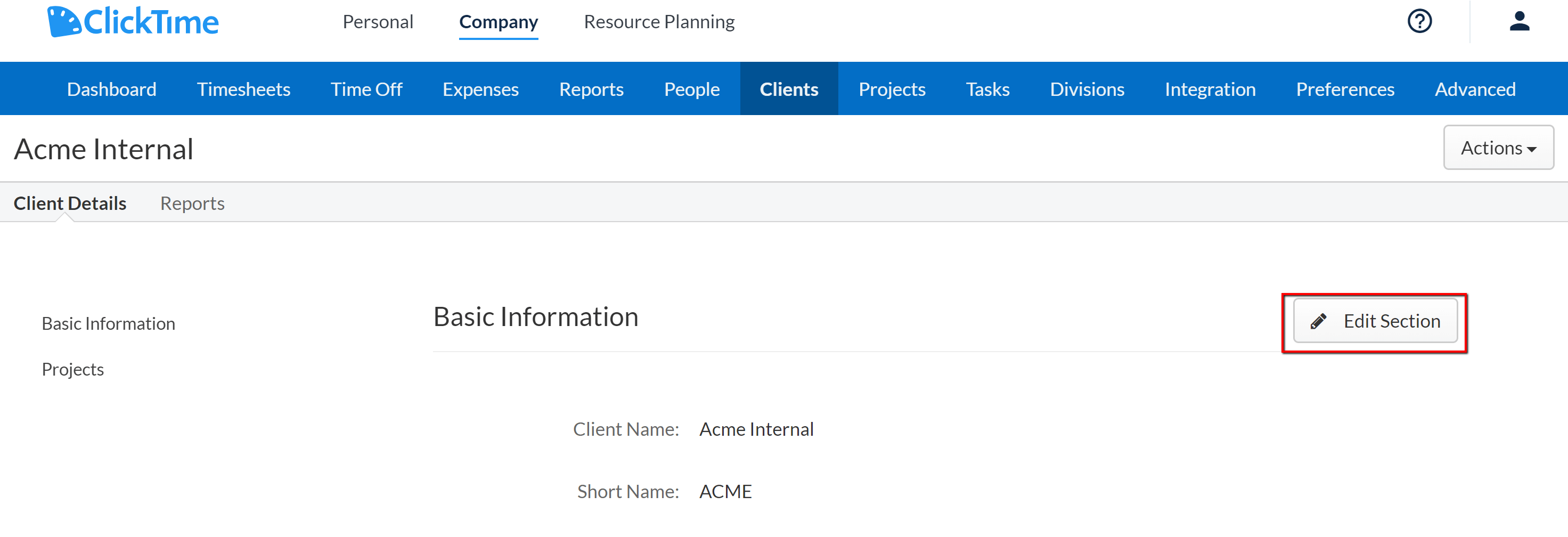The image size is (1568, 537).
Task: Navigate to Time Off
Action: 366,88
